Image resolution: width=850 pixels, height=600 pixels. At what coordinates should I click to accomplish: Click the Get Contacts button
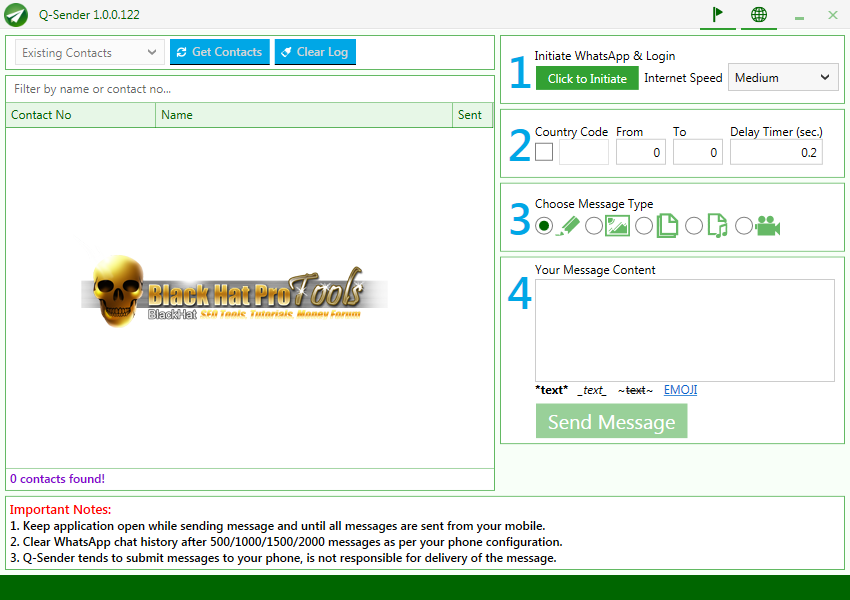point(220,52)
